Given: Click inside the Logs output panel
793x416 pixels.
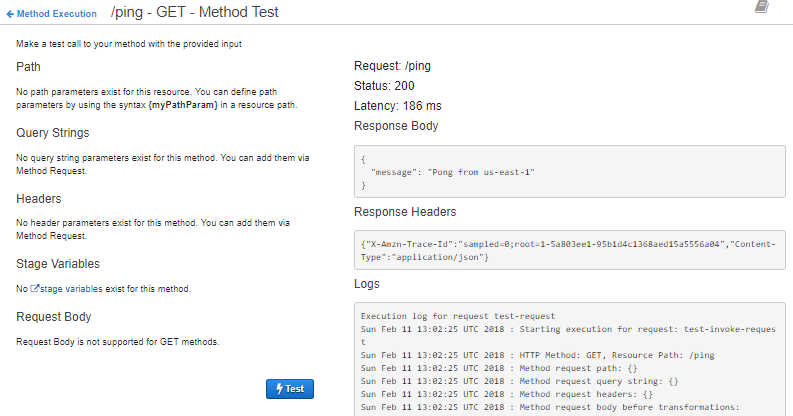Looking at the screenshot, I should point(570,360).
